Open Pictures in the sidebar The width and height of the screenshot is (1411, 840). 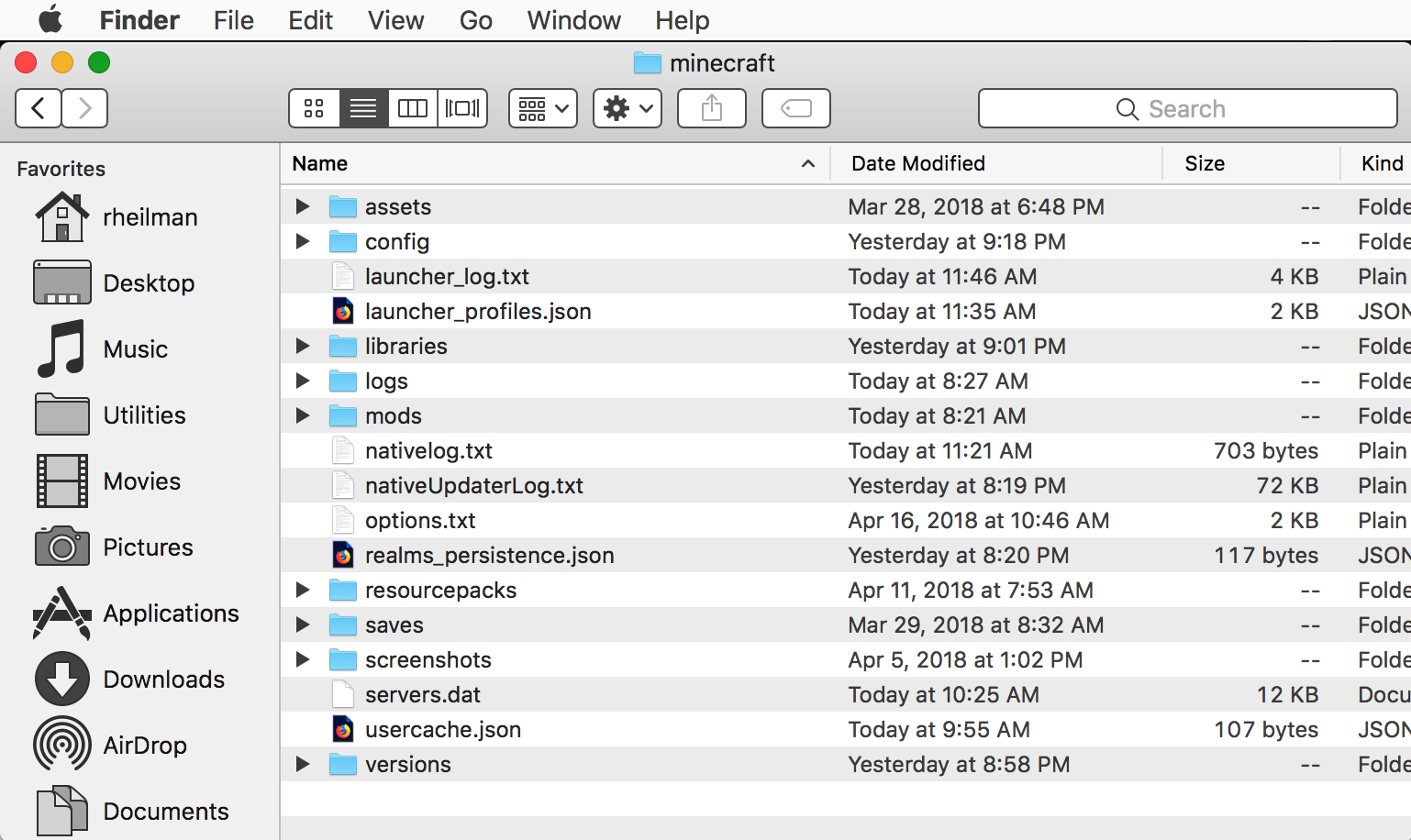click(114, 547)
